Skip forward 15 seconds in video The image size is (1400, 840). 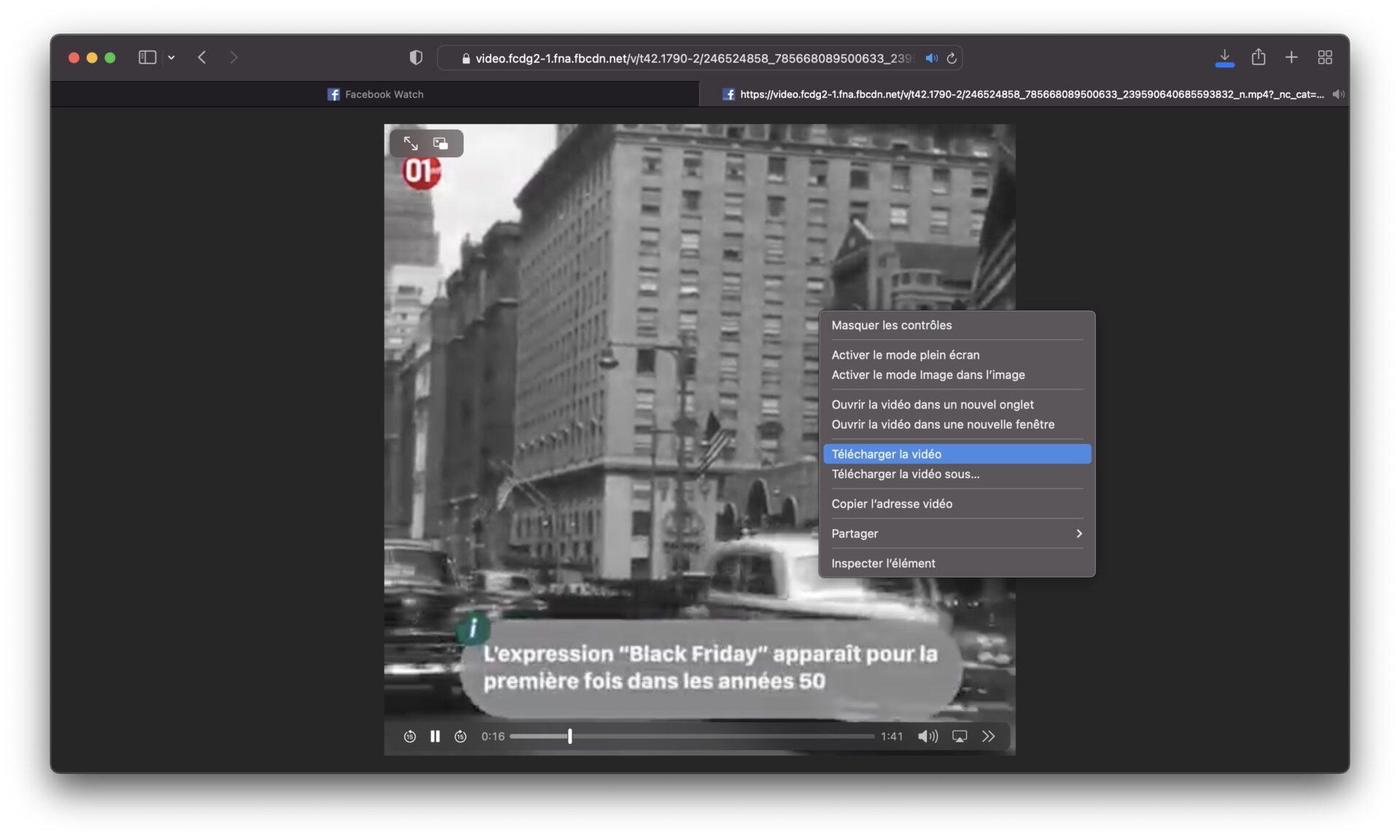tap(460, 736)
